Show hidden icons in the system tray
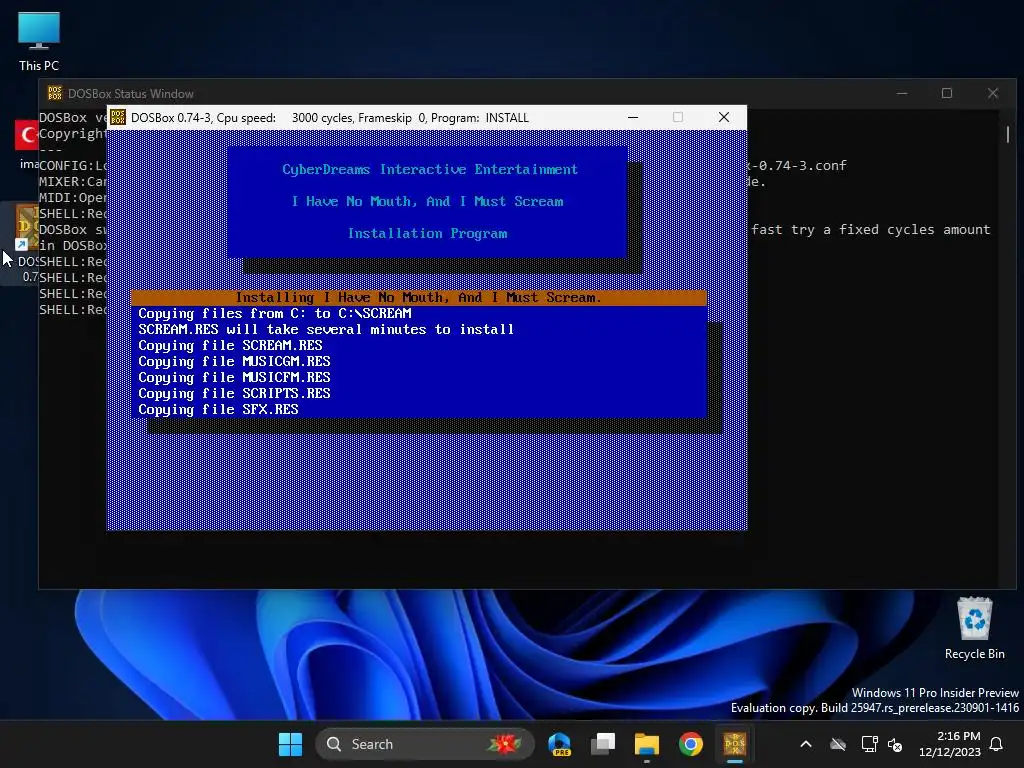 pyautogui.click(x=806, y=744)
